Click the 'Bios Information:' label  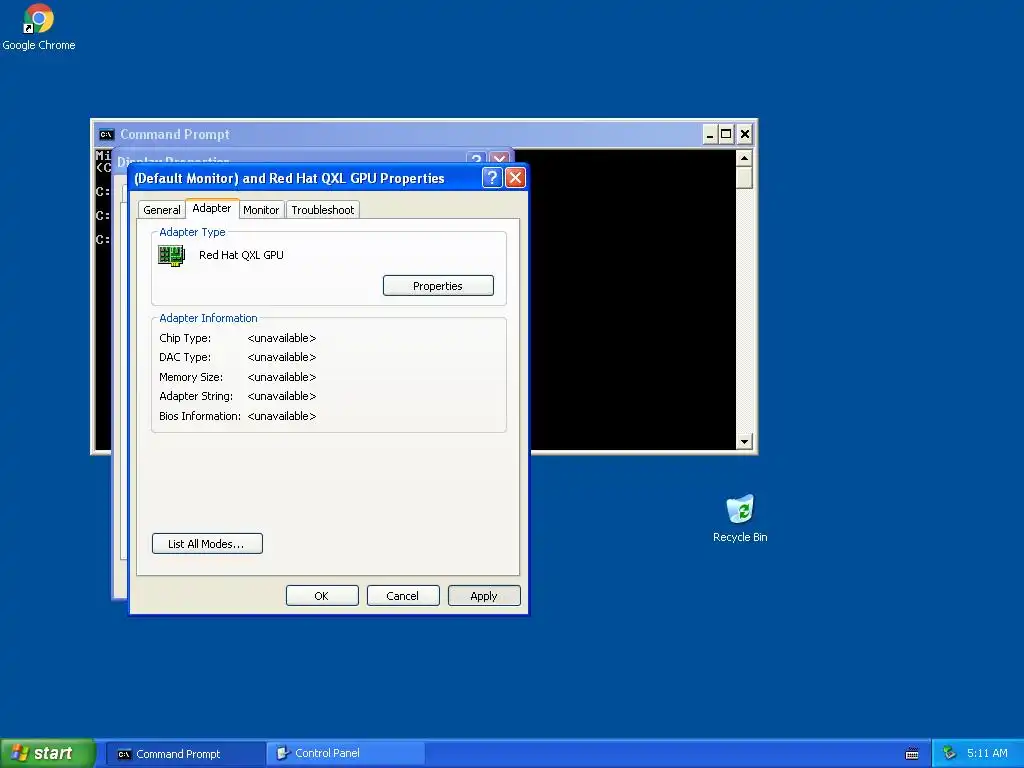200,416
